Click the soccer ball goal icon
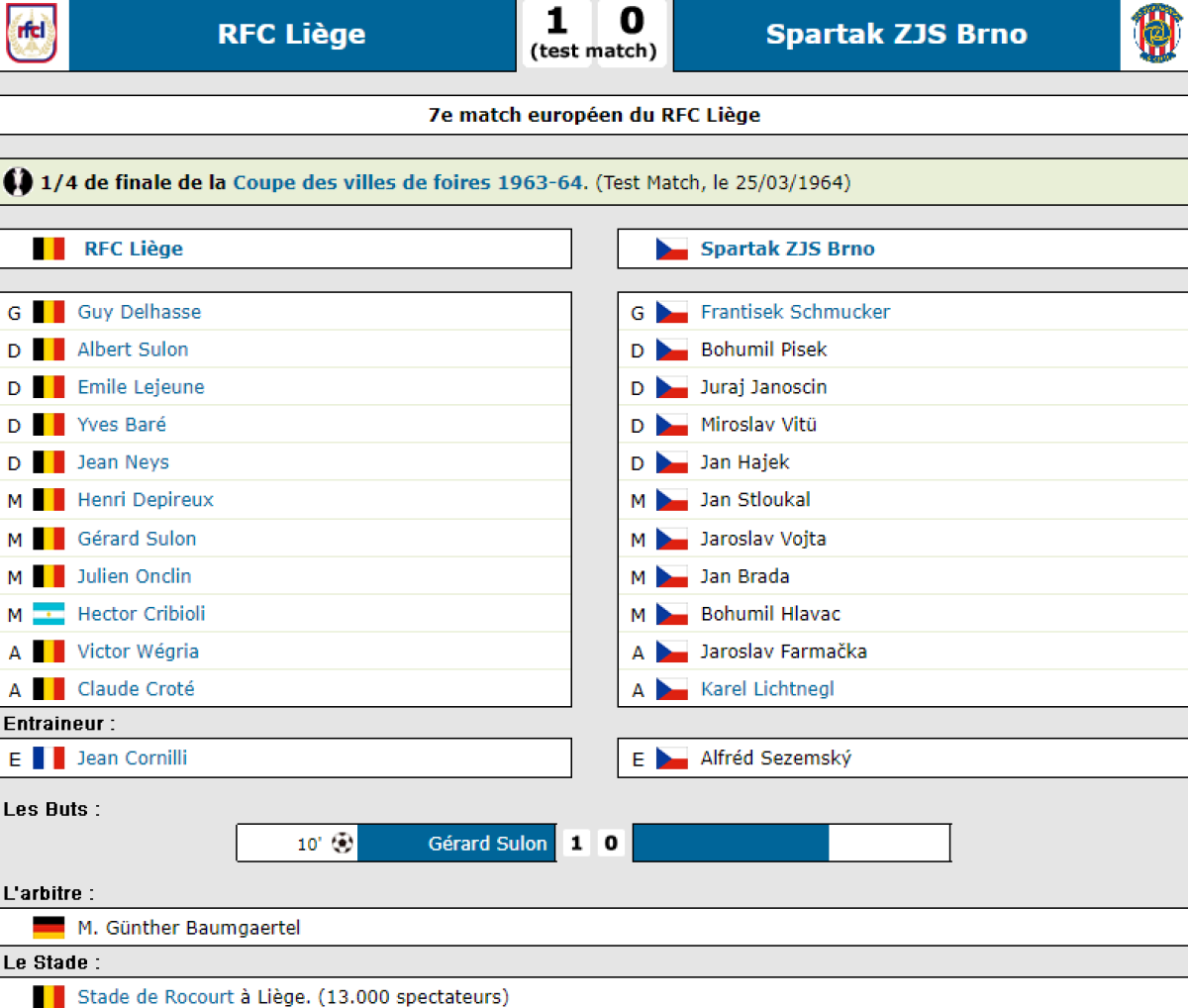Image resolution: width=1188 pixels, height=1008 pixels. [343, 844]
